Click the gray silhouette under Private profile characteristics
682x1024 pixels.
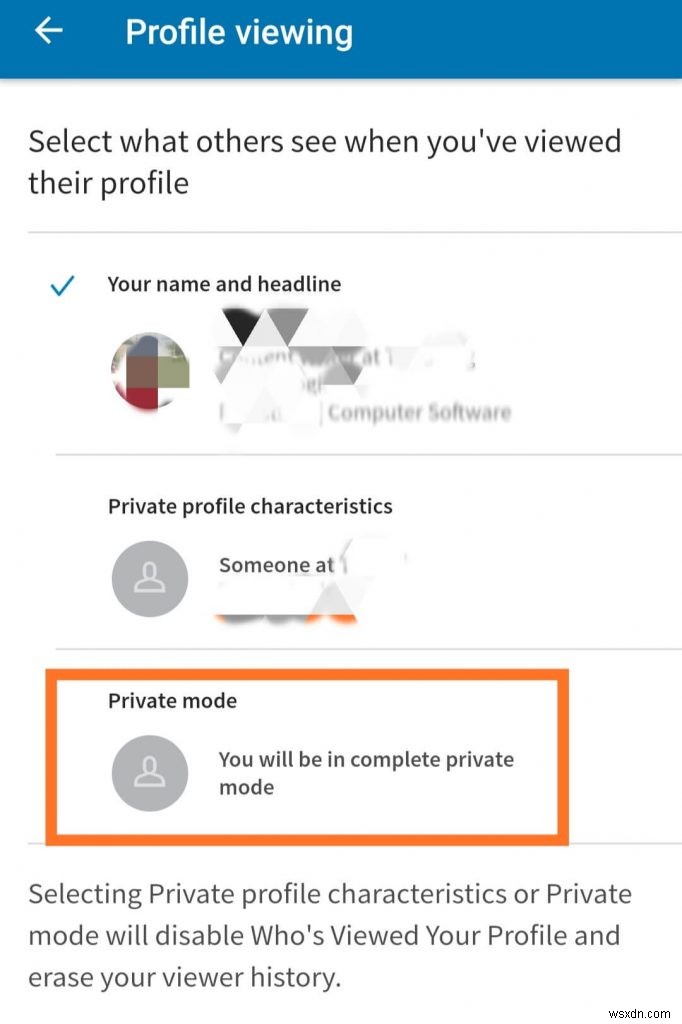point(150,579)
